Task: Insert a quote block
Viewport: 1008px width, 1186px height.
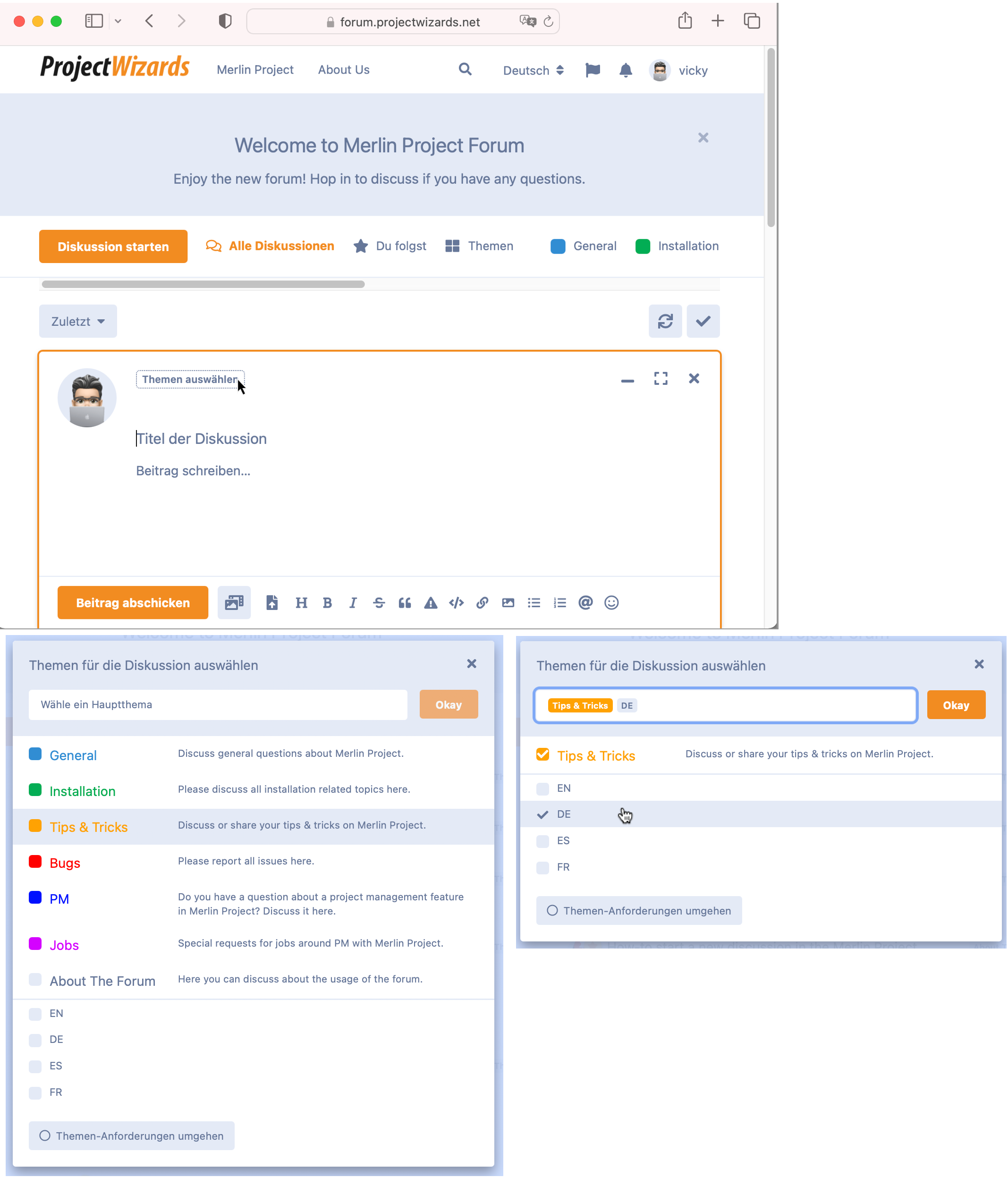Action: click(405, 603)
